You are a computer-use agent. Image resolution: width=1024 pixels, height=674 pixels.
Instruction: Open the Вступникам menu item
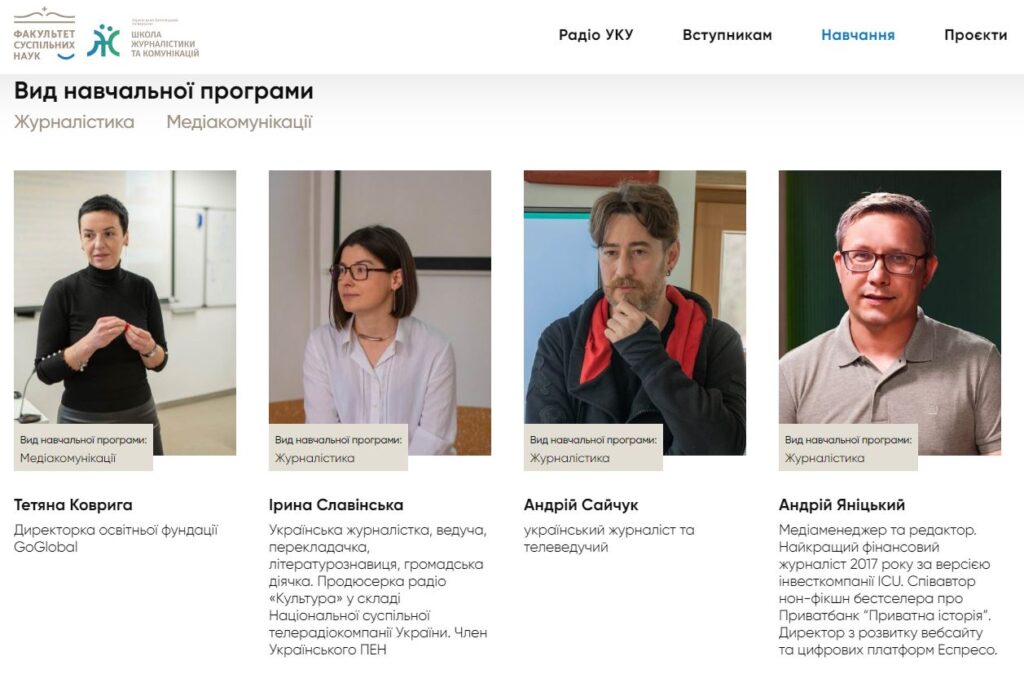pyautogui.click(x=727, y=35)
